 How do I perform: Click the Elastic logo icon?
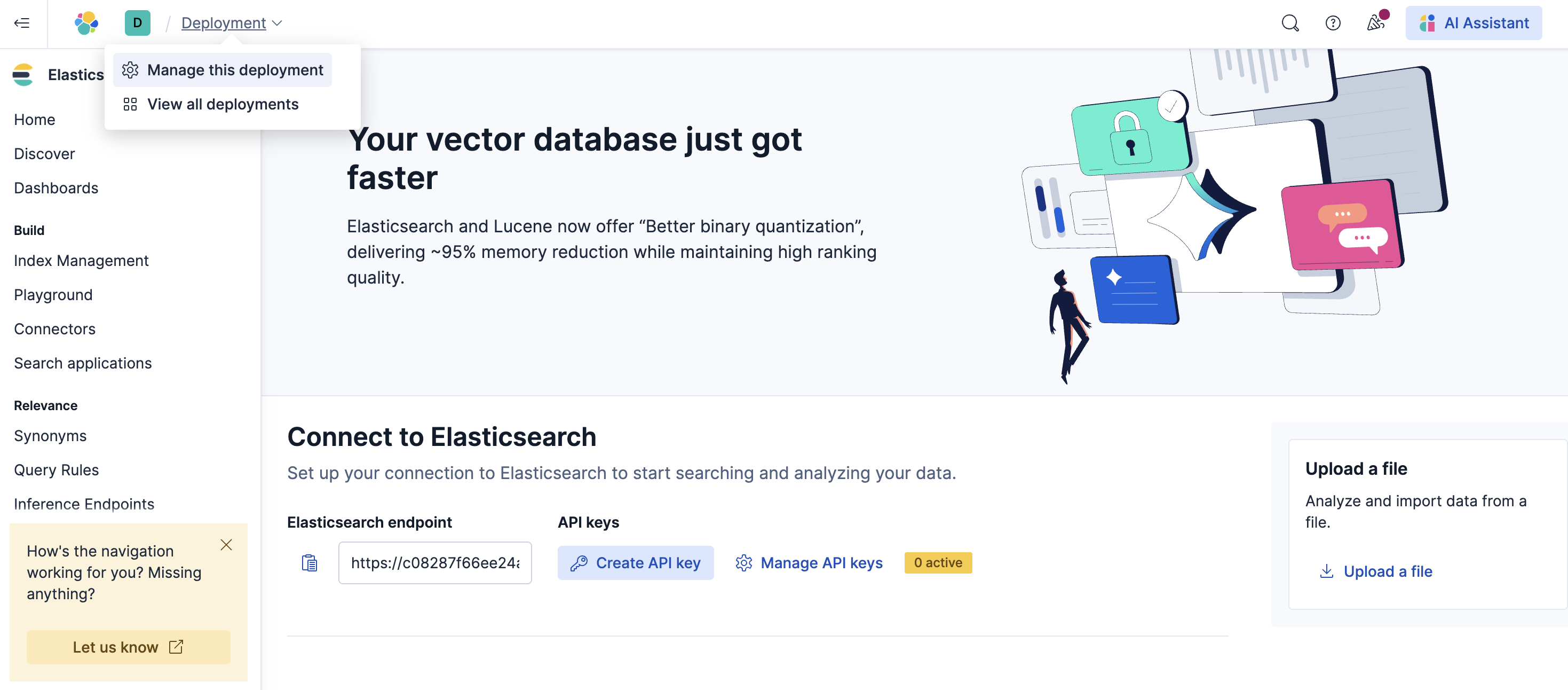(x=86, y=23)
